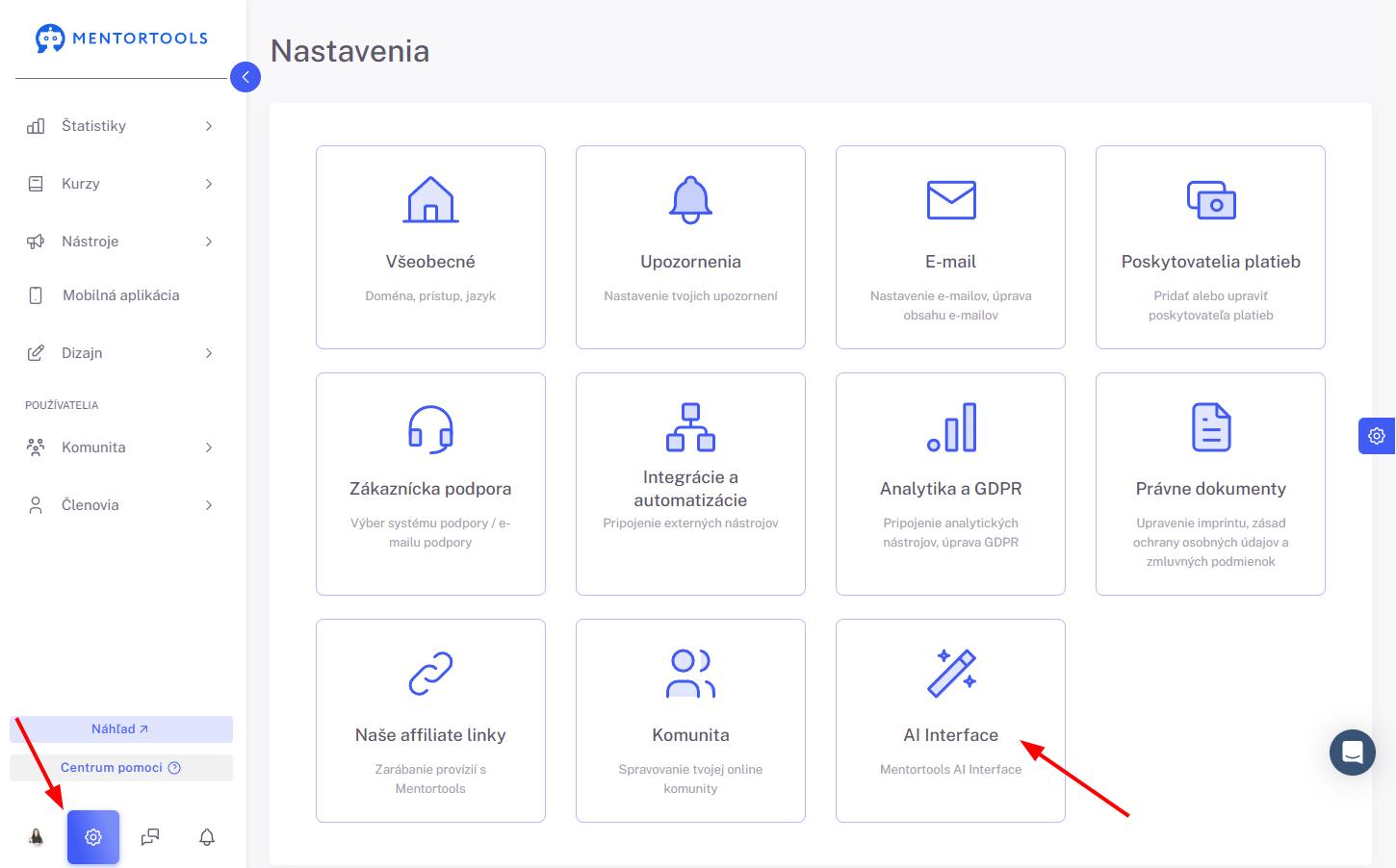Open the Poskytovatelia platieb settings card

pos(1210,247)
